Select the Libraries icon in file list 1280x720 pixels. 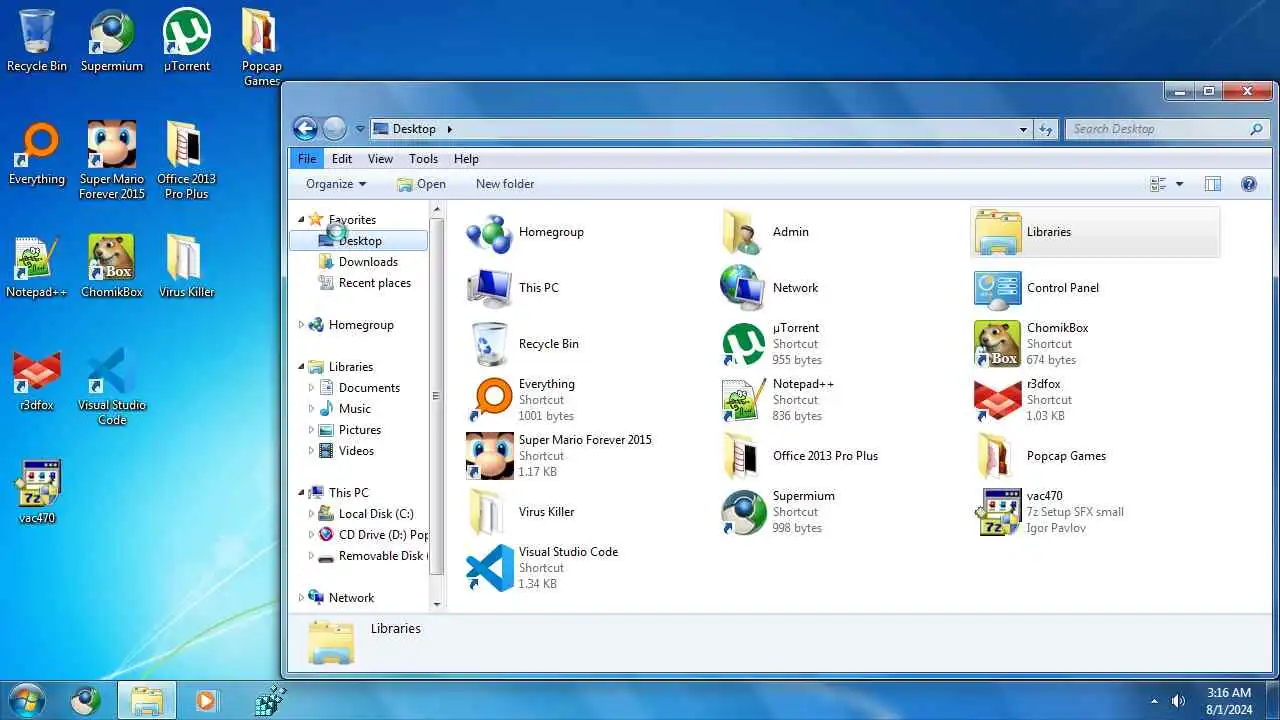tap(998, 232)
